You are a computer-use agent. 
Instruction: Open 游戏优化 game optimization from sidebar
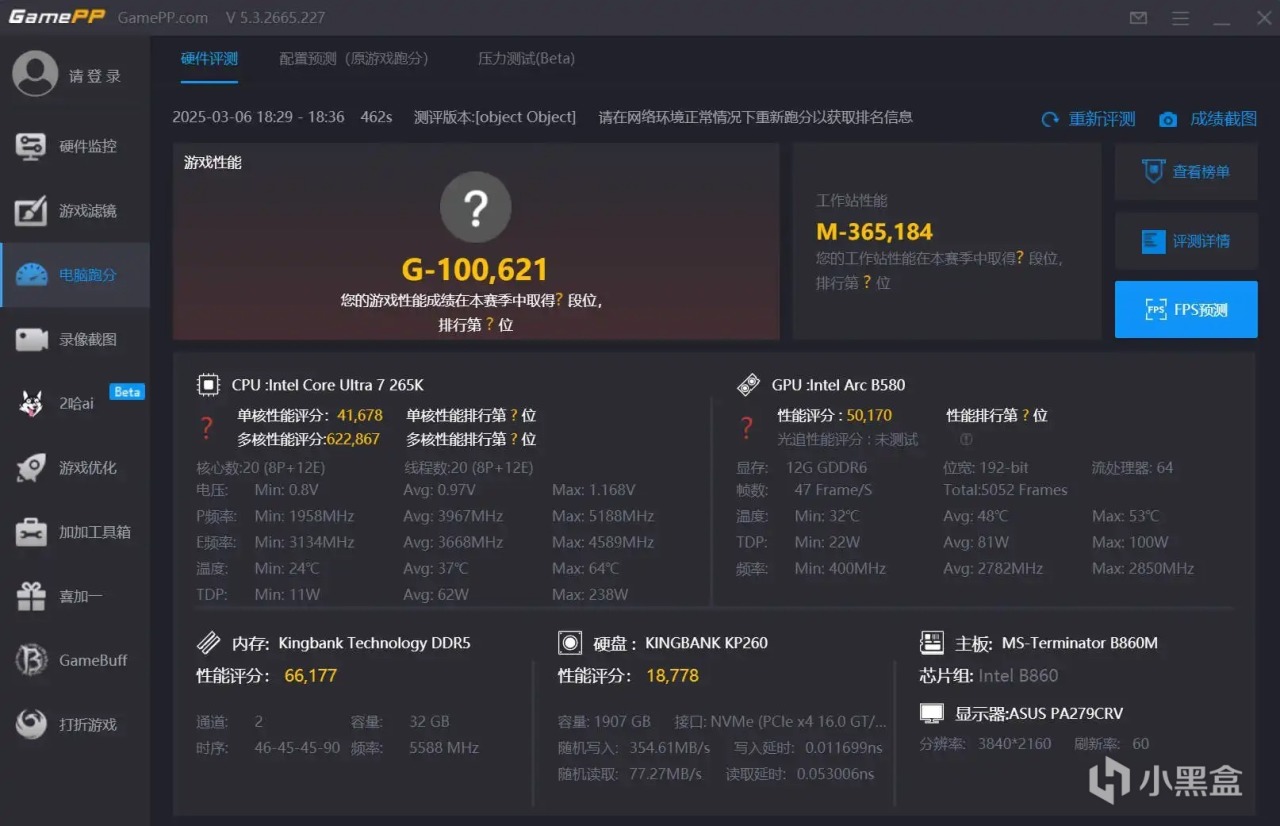click(75, 467)
